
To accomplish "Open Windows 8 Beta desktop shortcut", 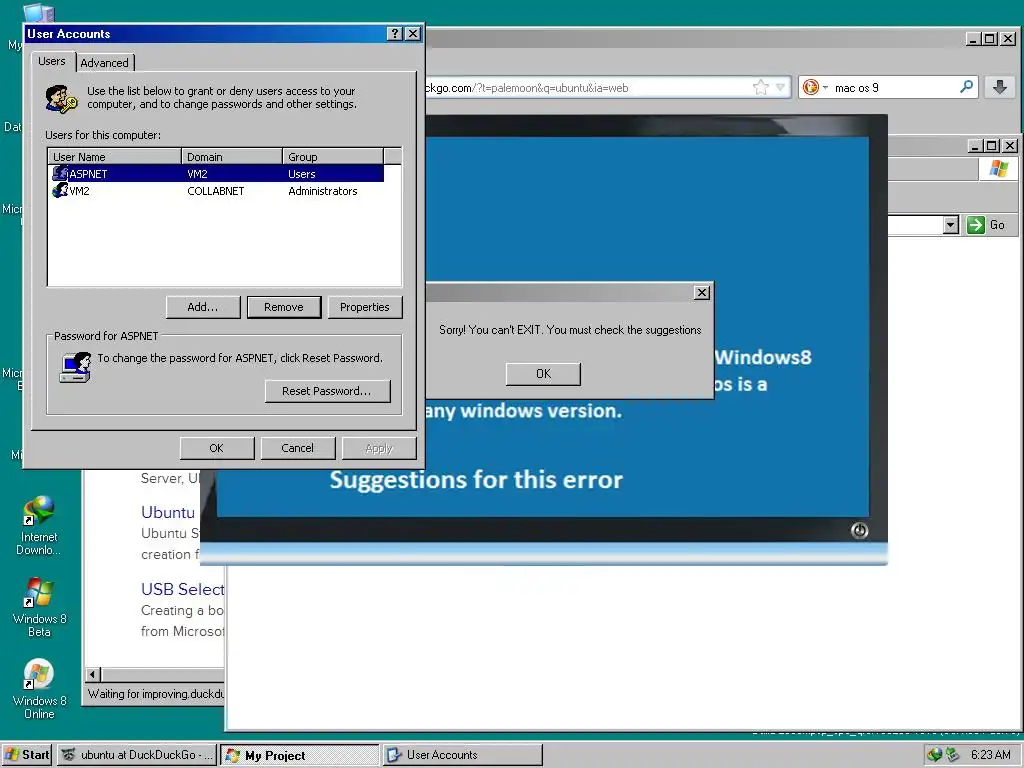I will (39, 607).
